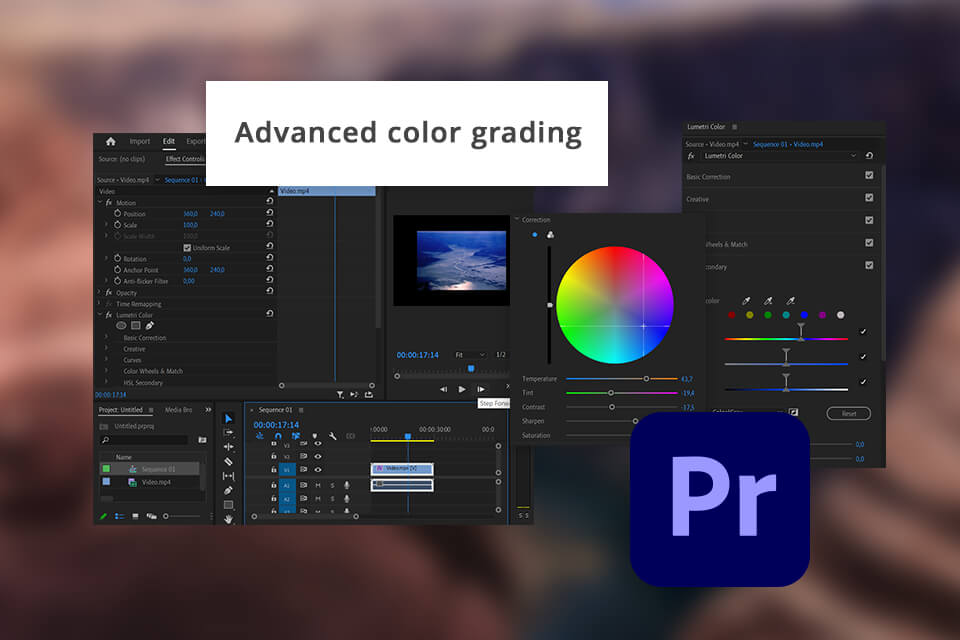The width and height of the screenshot is (960, 640).
Task: Toggle the Uniform Scale checkbox
Action: 187,247
